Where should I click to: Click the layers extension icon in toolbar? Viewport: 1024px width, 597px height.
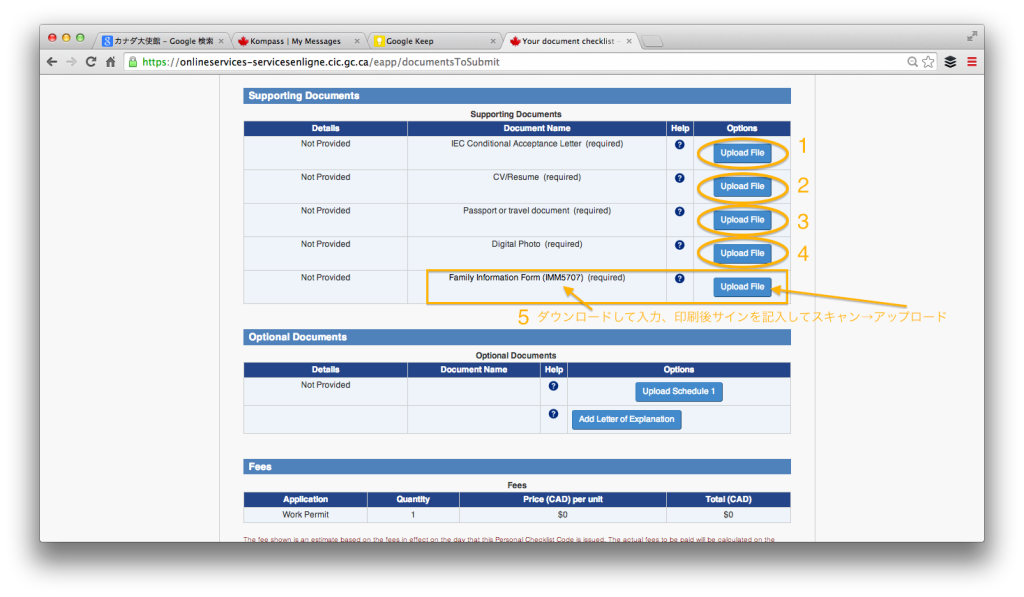tap(950, 61)
